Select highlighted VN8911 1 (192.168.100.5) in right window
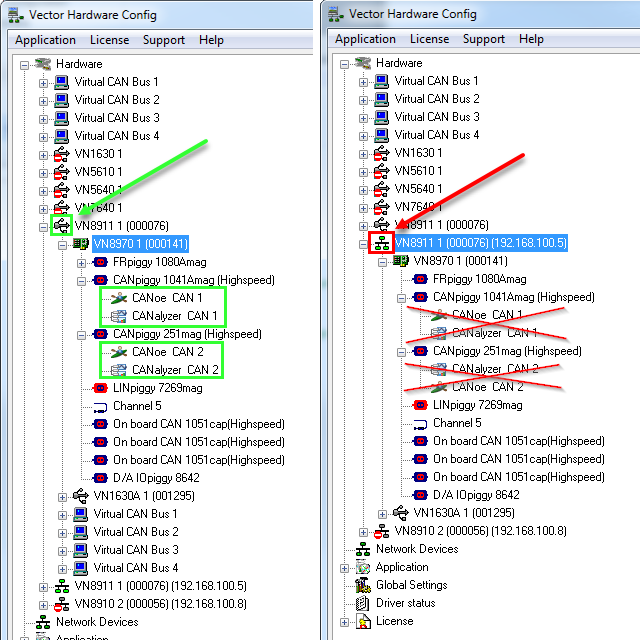Screen dimensions: 640x640 click(480, 243)
